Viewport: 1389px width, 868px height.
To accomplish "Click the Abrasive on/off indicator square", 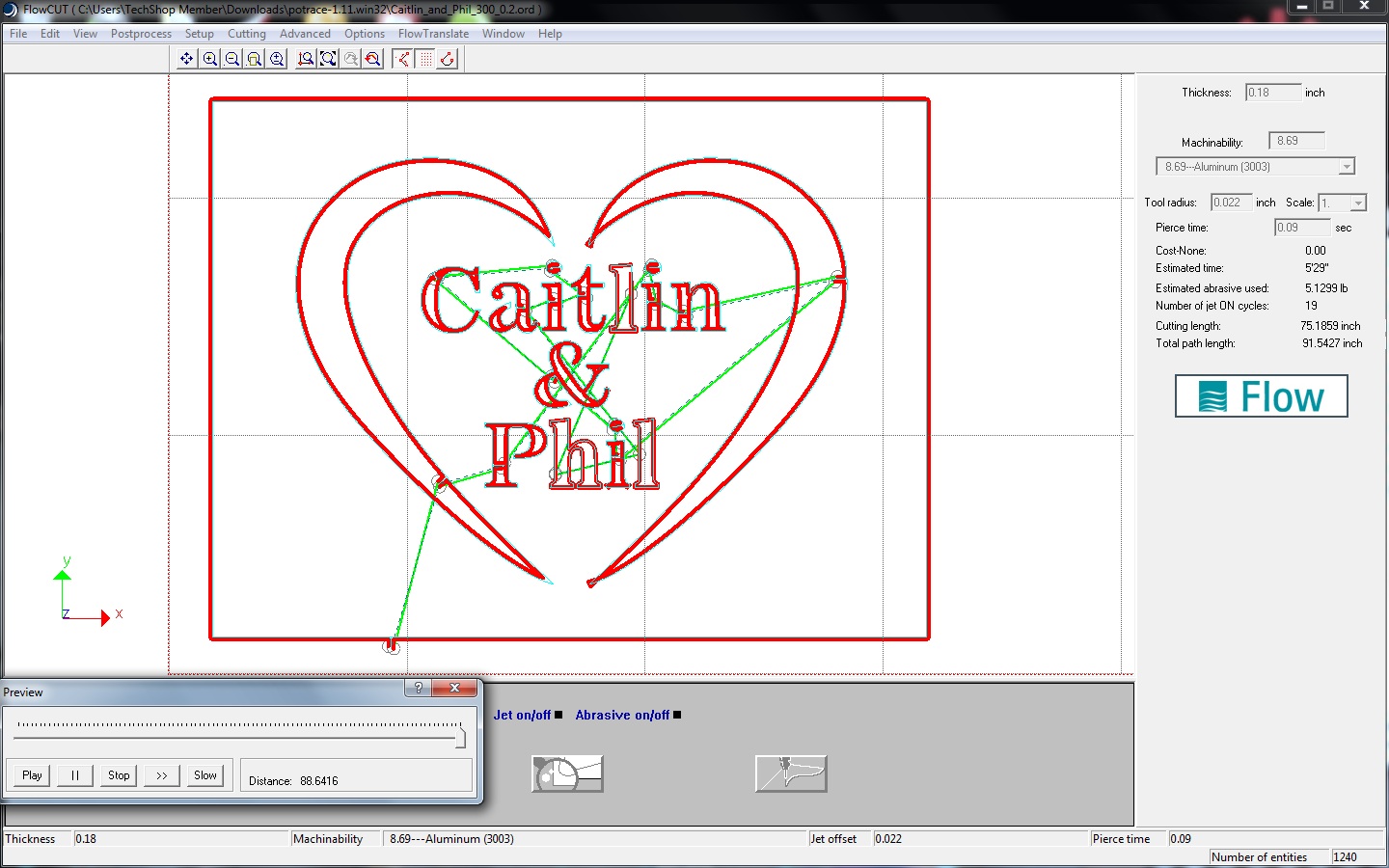I will (677, 715).
